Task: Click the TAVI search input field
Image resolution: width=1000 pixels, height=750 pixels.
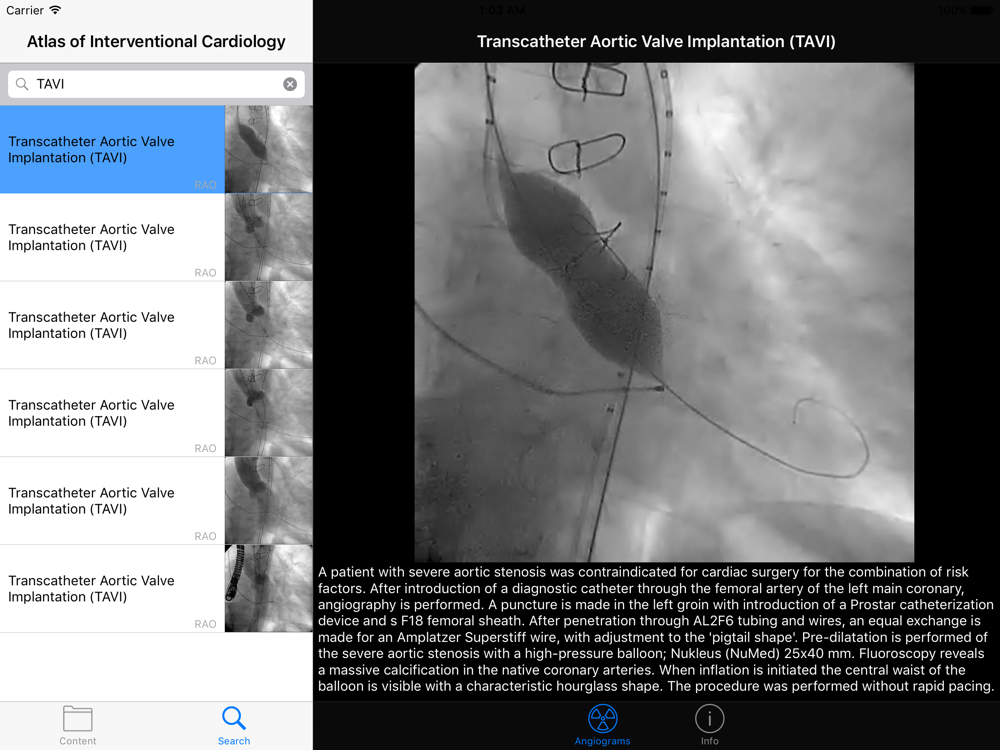Action: tap(156, 84)
